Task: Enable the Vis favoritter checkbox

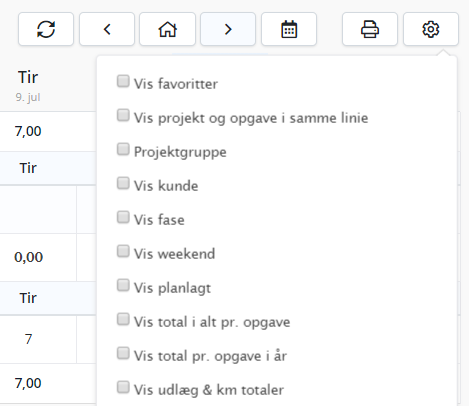Action: [x=123, y=81]
